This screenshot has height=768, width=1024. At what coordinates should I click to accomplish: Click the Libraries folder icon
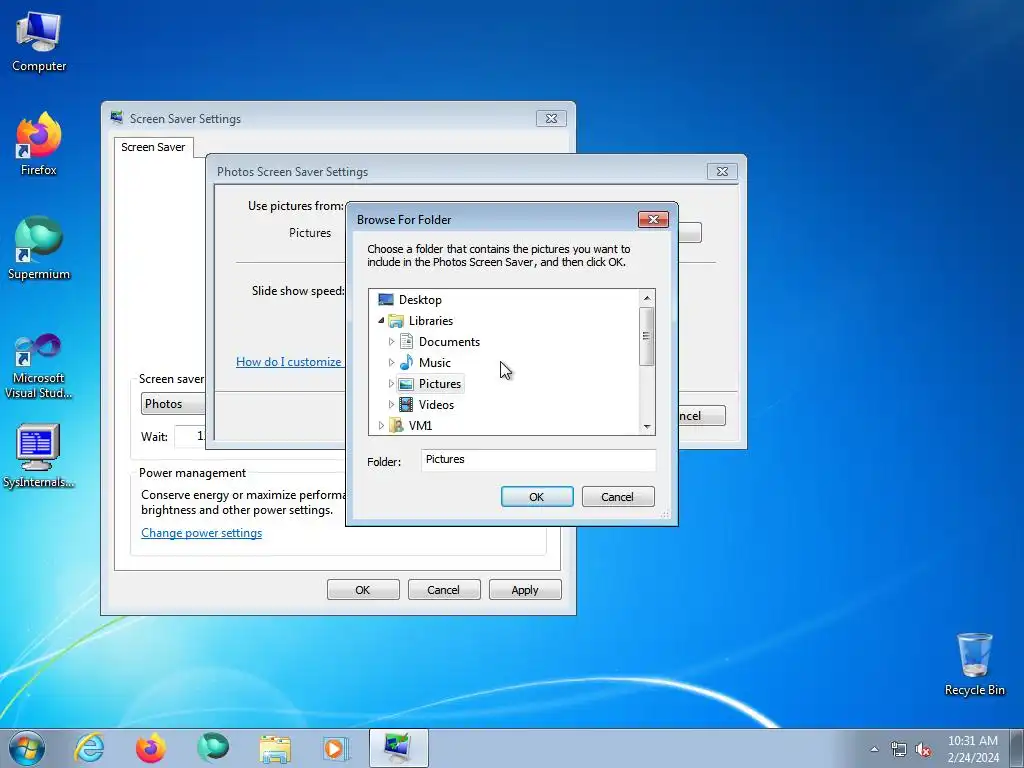(x=396, y=321)
